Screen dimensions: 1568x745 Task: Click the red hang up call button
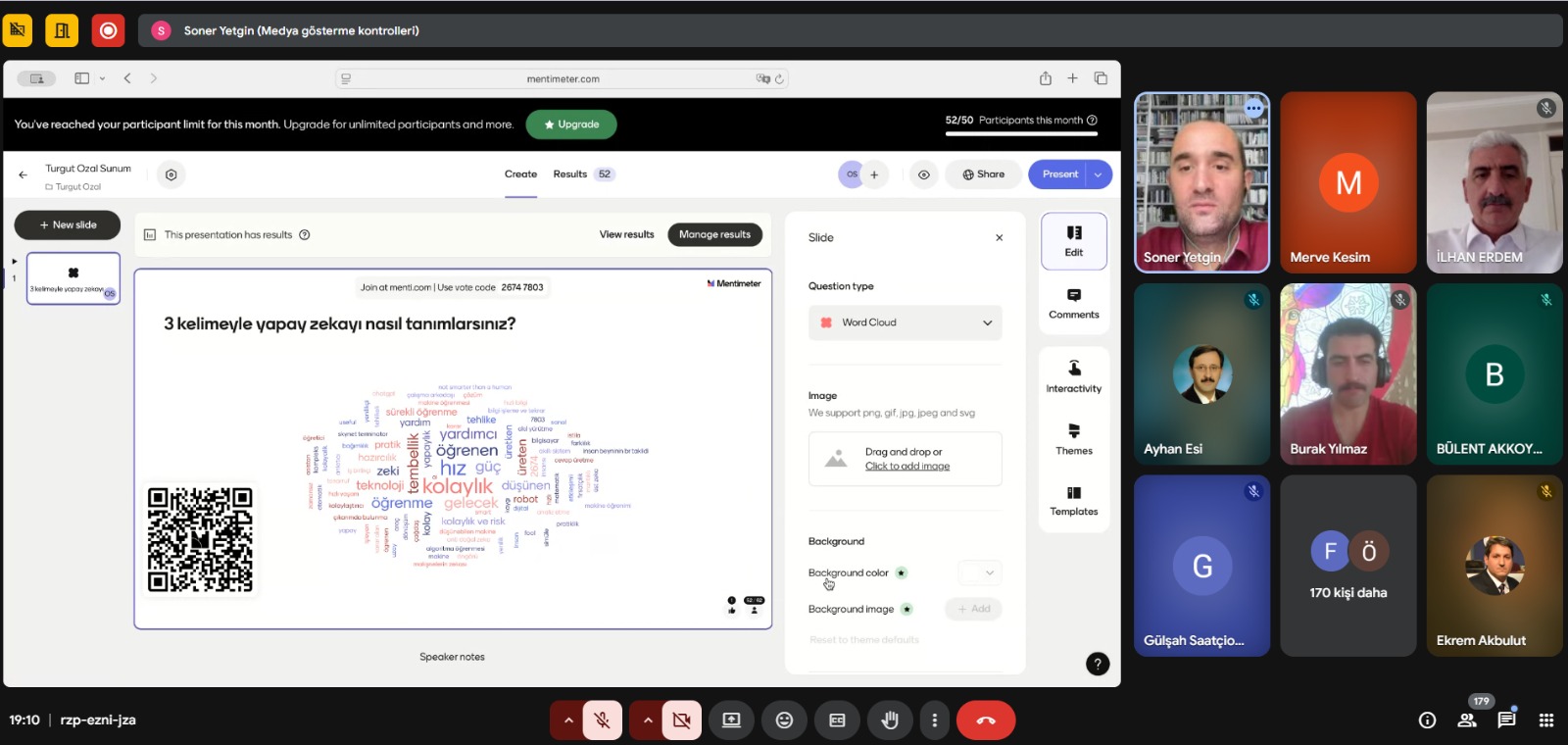[986, 720]
